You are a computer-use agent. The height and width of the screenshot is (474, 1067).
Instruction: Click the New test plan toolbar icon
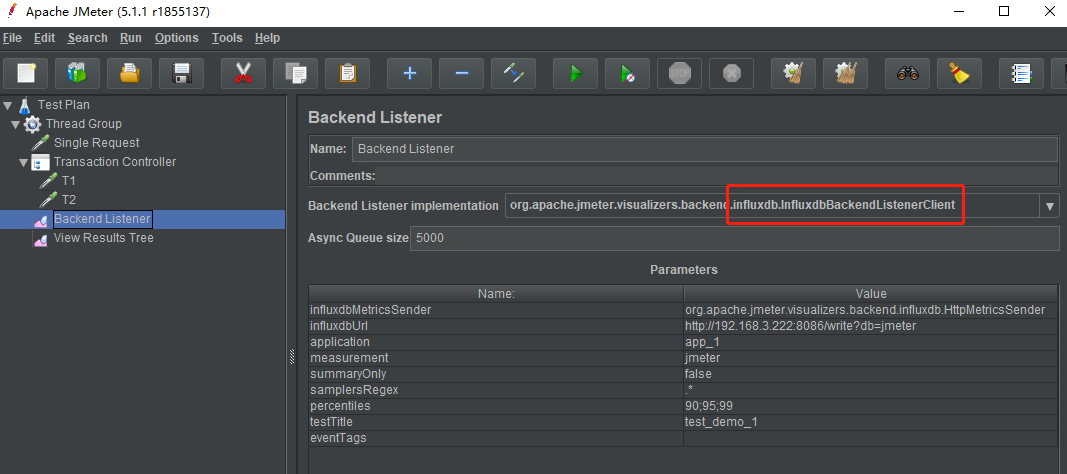coord(26,73)
